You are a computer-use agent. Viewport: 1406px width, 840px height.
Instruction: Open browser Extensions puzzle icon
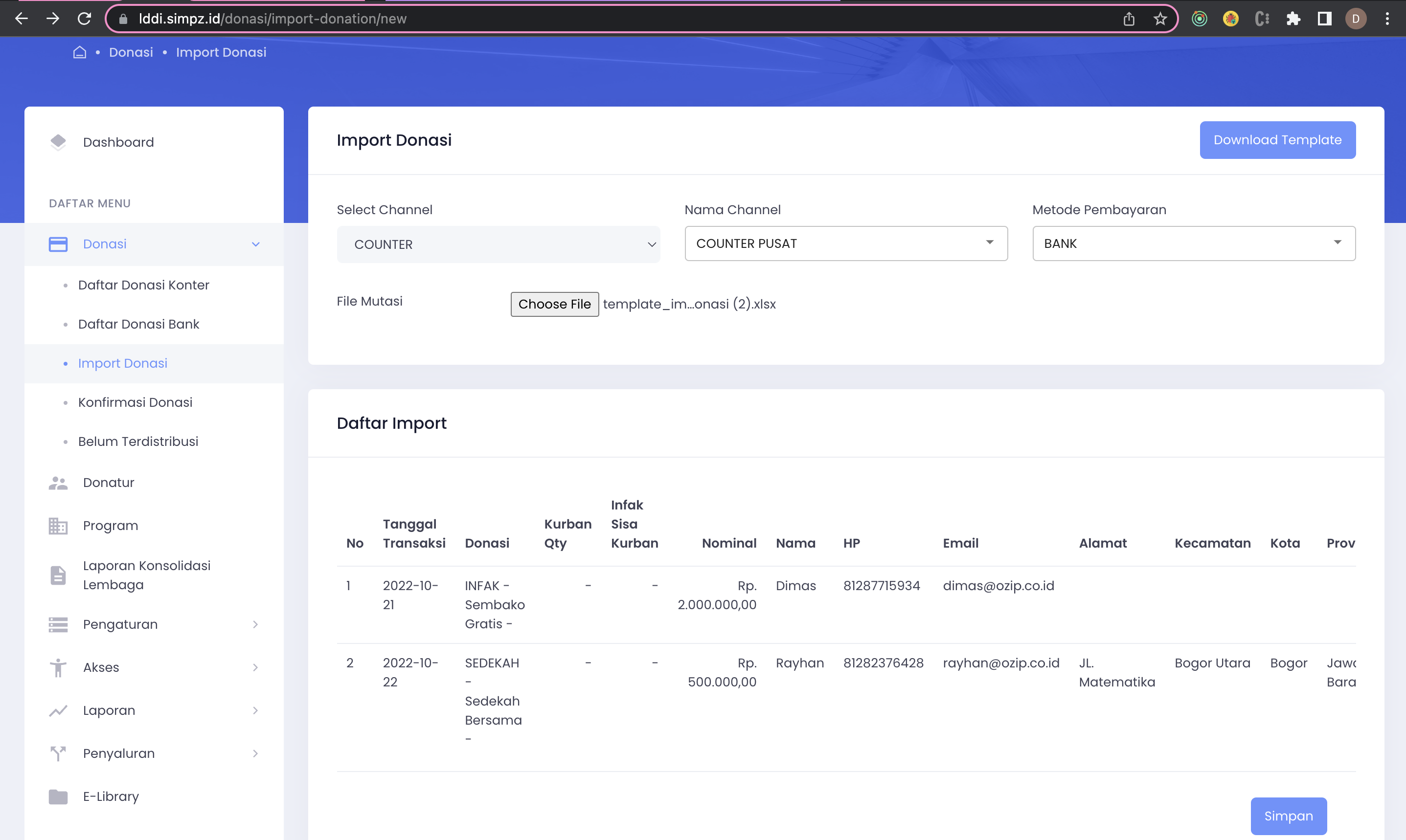coord(1293,19)
